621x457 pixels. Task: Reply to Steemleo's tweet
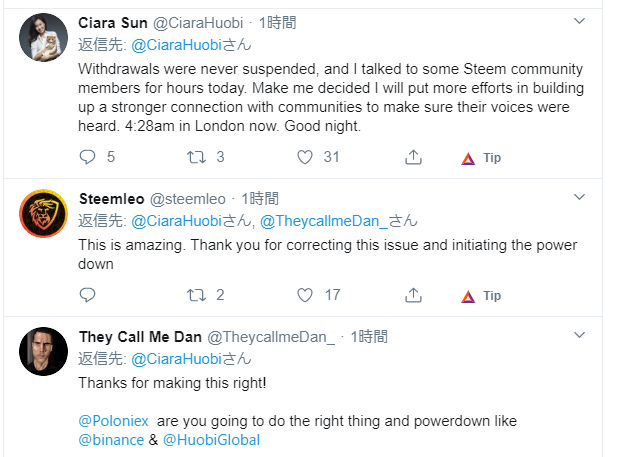coord(88,295)
